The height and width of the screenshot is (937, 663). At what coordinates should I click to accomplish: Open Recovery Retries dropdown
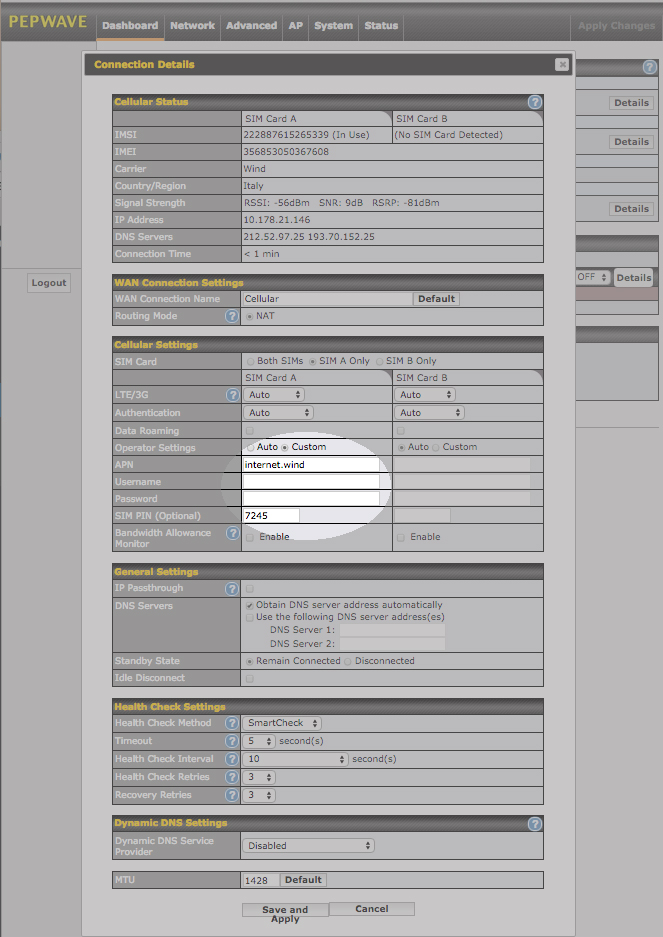coord(258,795)
